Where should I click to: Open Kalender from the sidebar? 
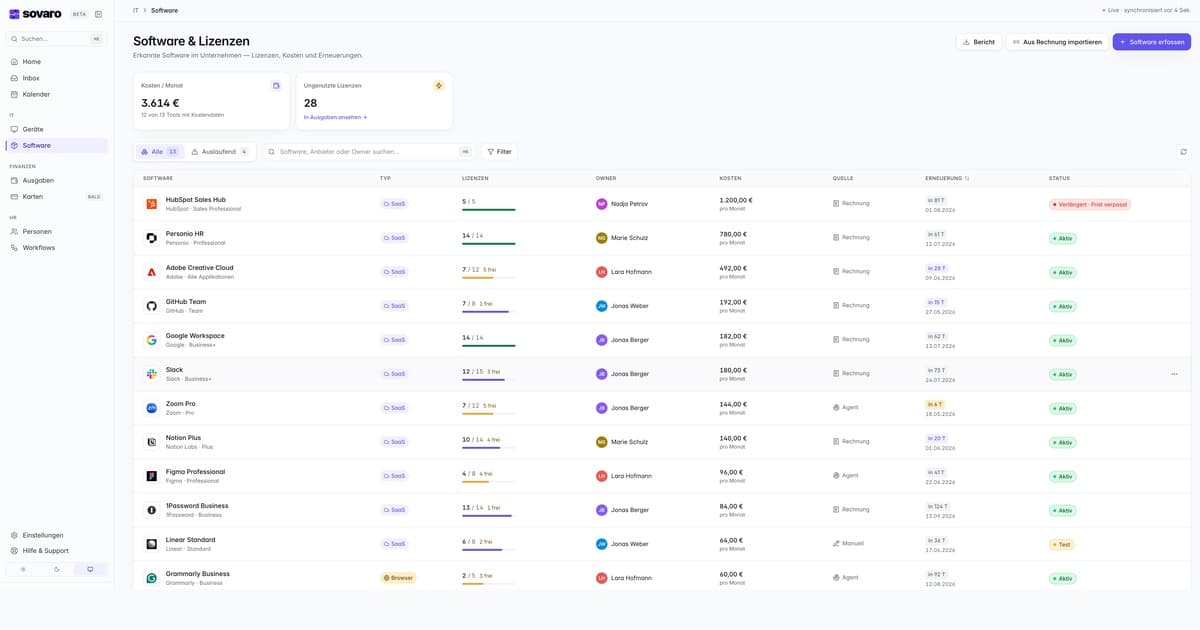point(57,94)
